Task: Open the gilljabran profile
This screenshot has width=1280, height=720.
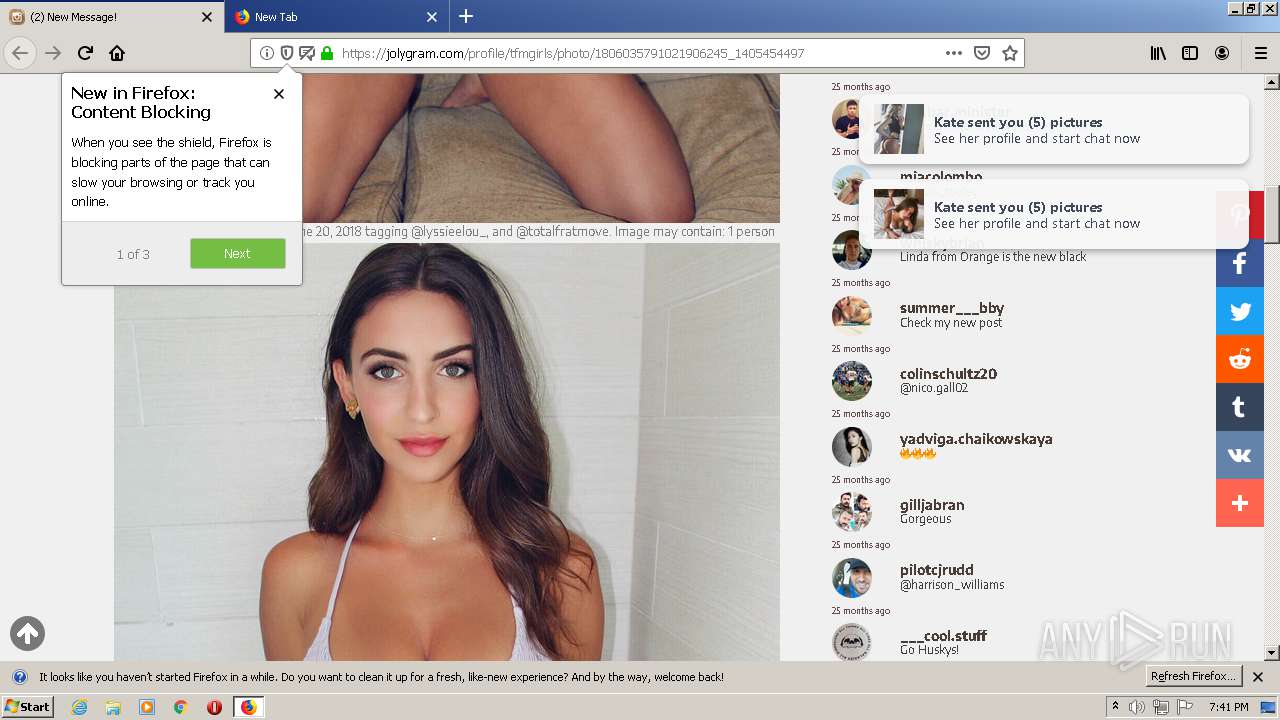Action: point(932,505)
